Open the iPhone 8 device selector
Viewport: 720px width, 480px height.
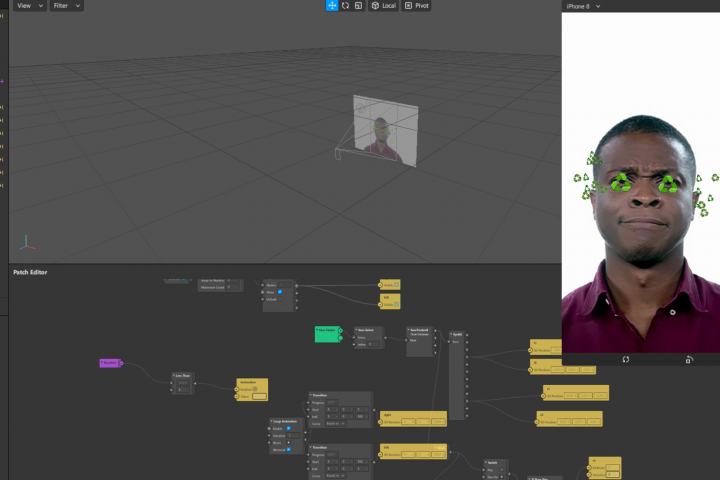pyautogui.click(x=583, y=6)
